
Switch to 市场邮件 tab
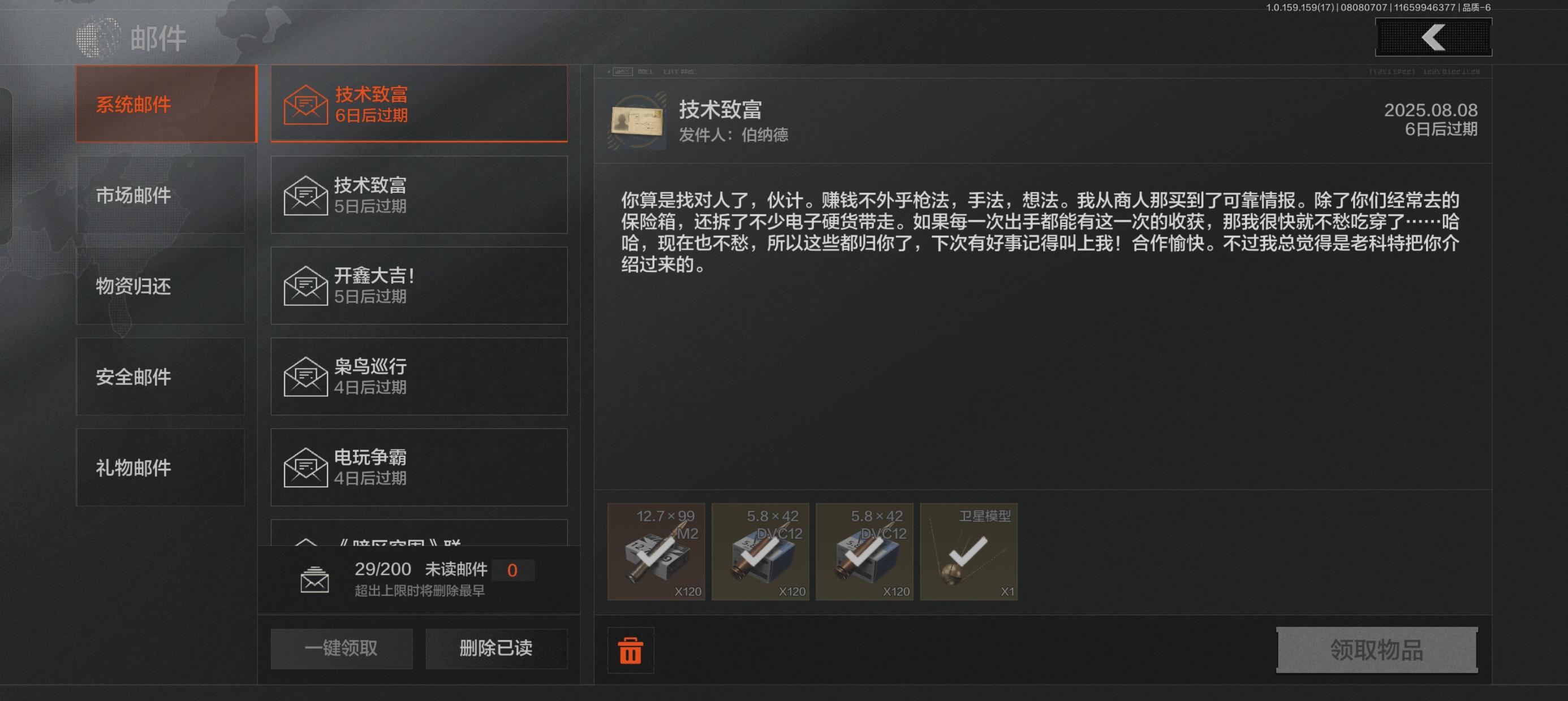pyautogui.click(x=160, y=194)
